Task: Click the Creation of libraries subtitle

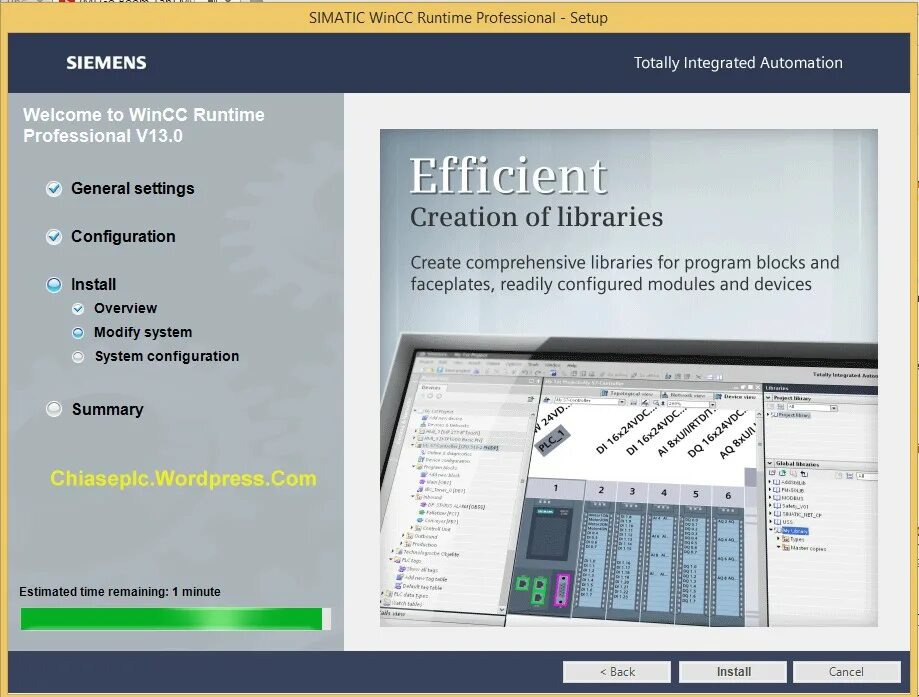Action: tap(536, 217)
